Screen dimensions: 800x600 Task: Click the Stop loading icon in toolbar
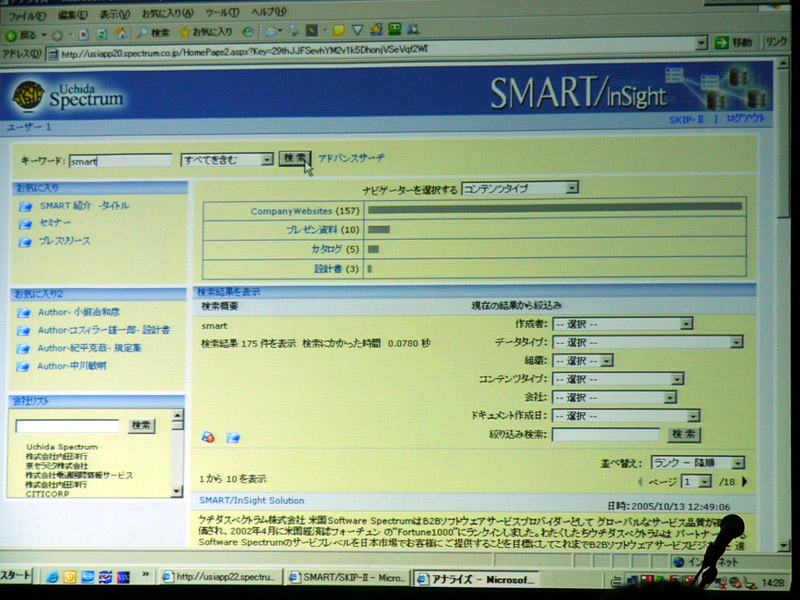(x=84, y=35)
